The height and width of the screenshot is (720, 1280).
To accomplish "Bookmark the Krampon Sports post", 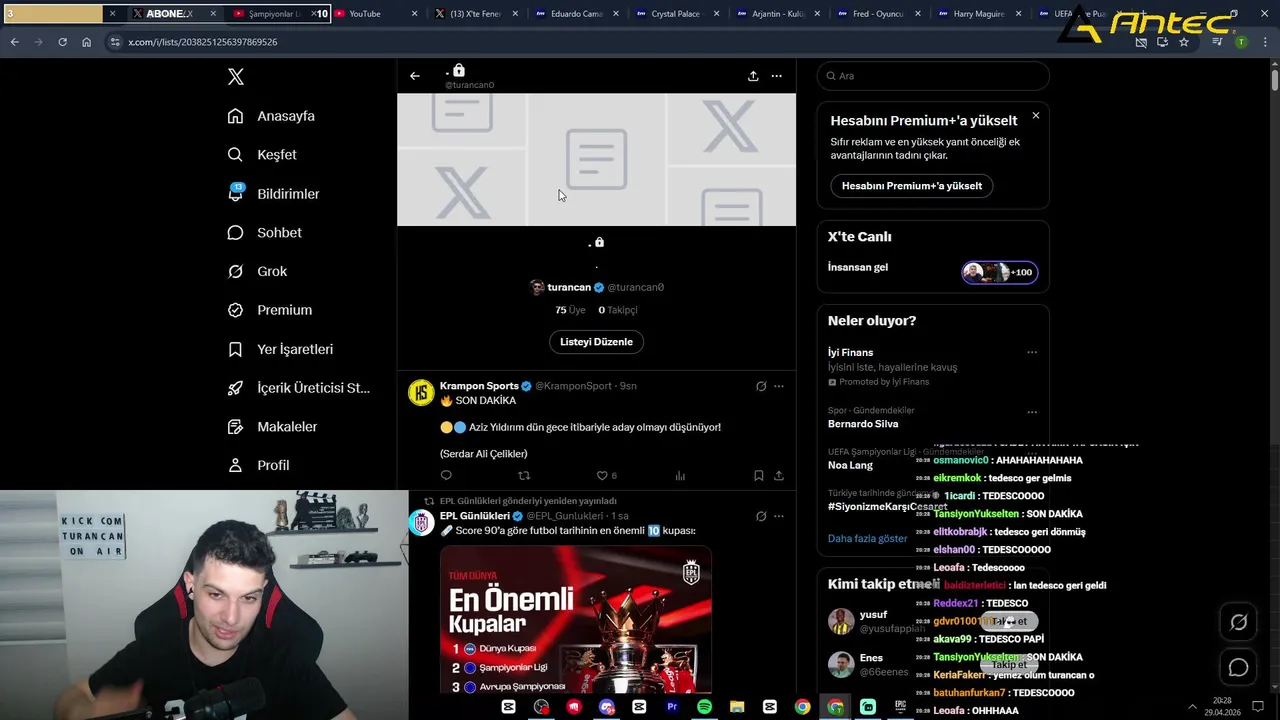I will point(758,476).
